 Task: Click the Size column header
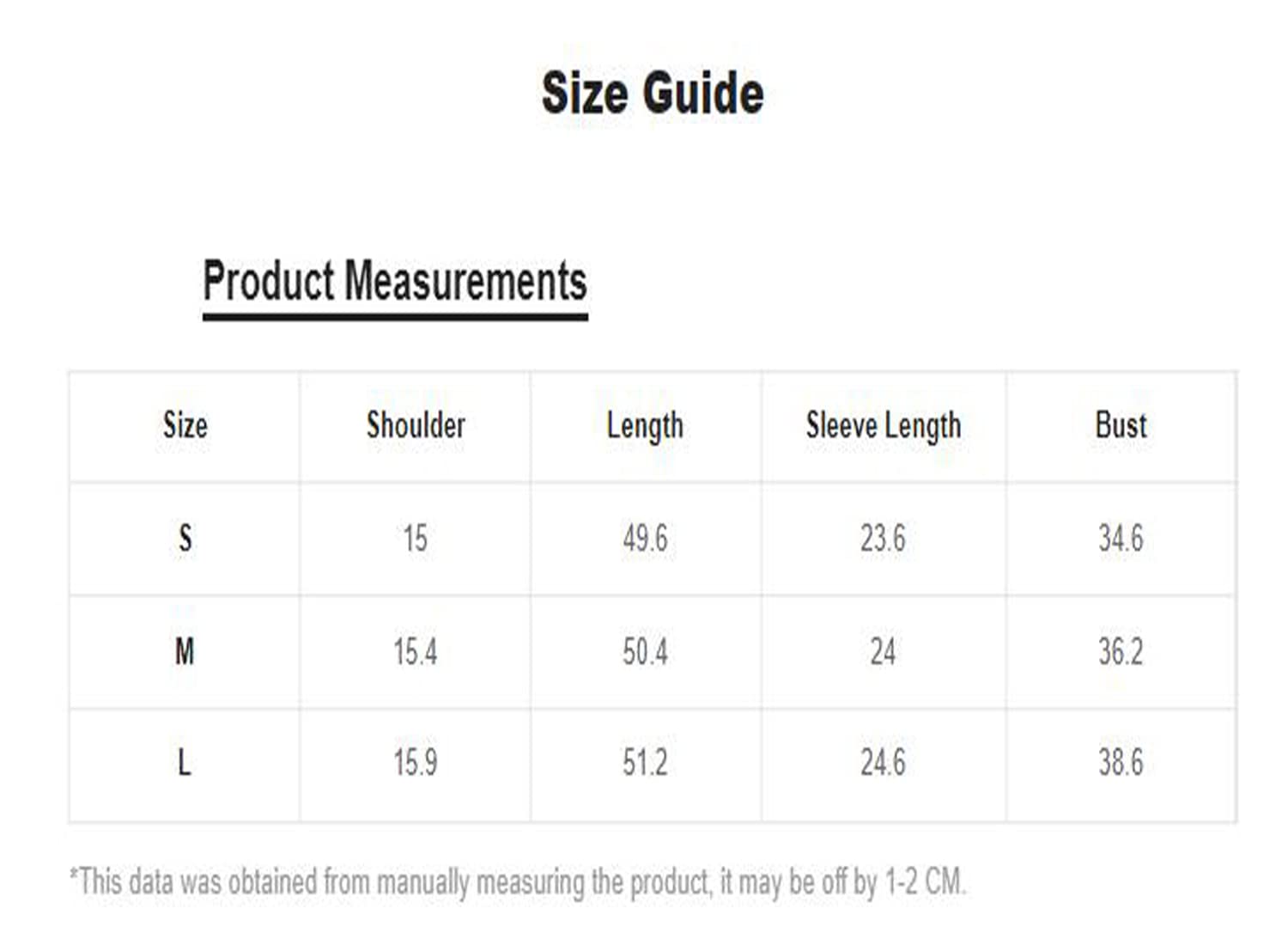coord(185,425)
